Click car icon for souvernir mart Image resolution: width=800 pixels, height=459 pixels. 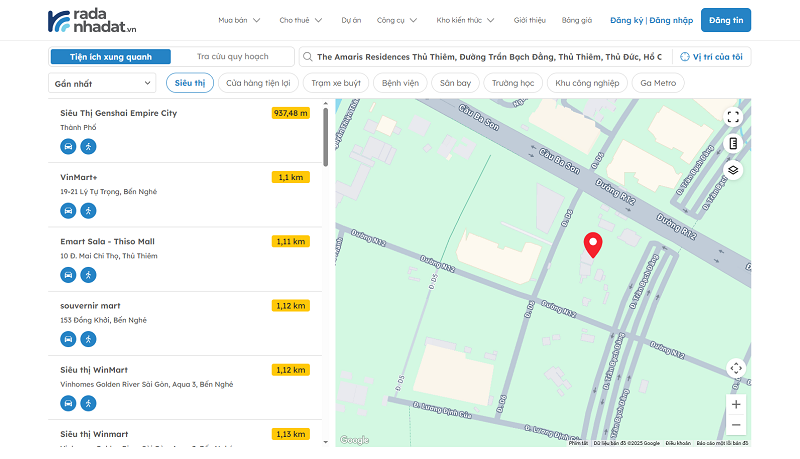point(68,339)
